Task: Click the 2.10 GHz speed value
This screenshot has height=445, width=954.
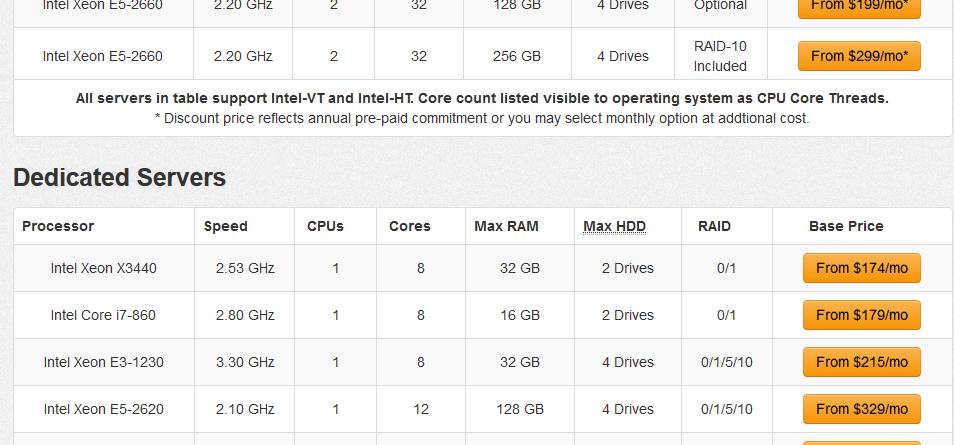Action: pyautogui.click(x=245, y=409)
